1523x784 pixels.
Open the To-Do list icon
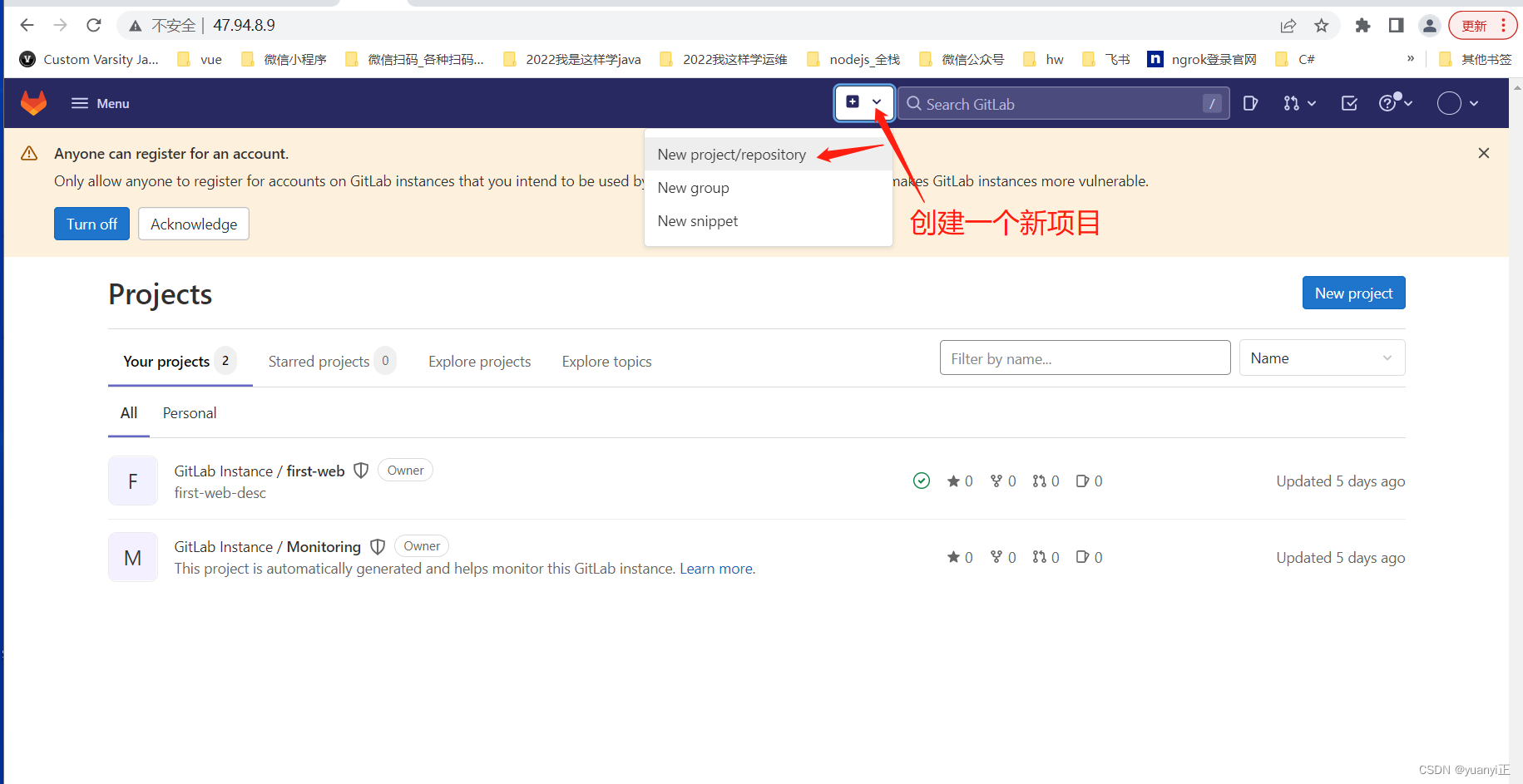[x=1349, y=103]
